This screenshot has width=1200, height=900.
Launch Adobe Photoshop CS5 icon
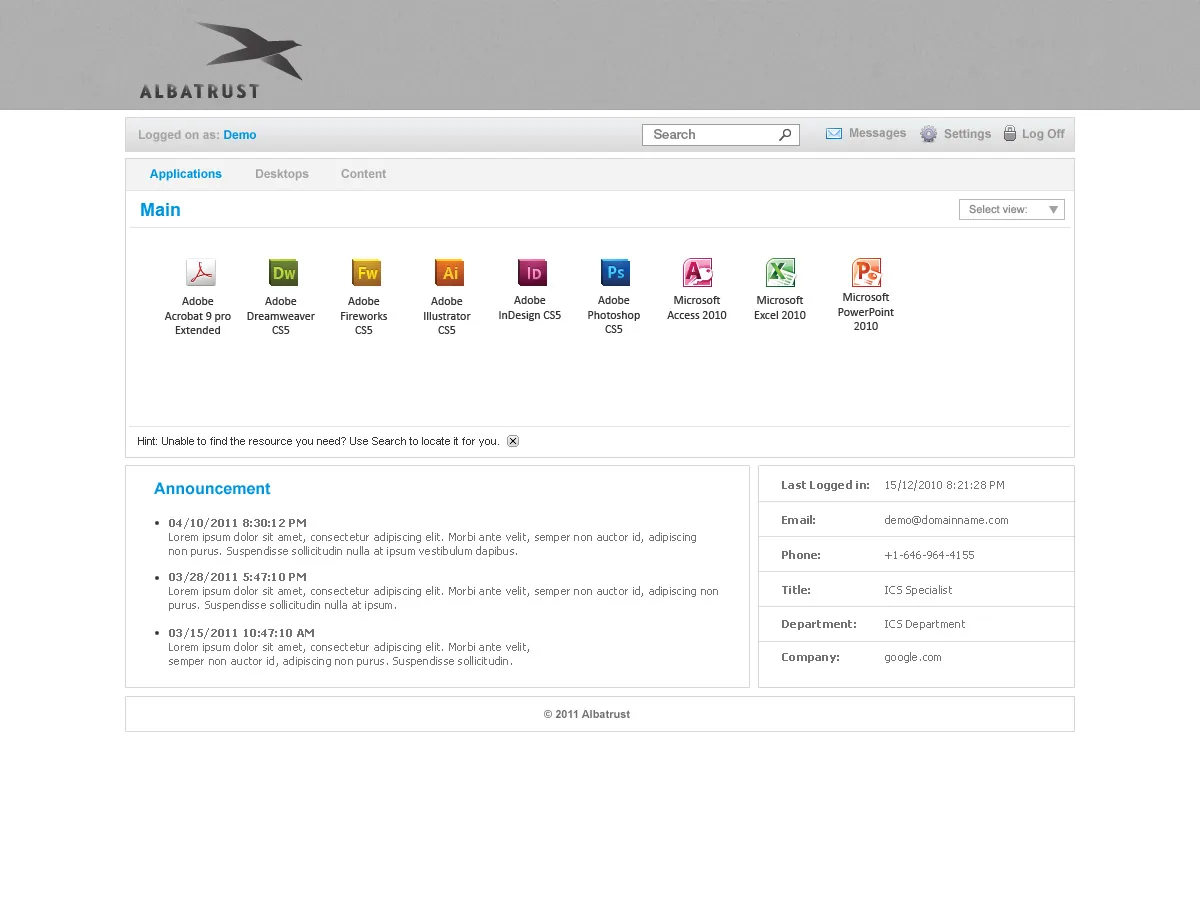pyautogui.click(x=615, y=273)
